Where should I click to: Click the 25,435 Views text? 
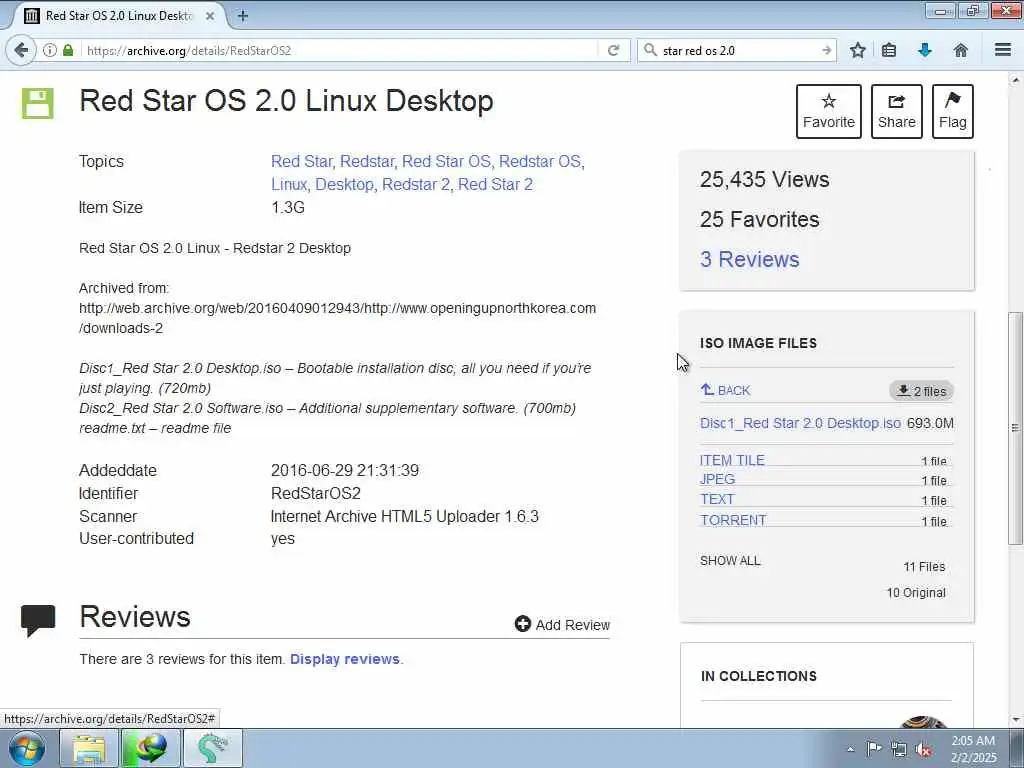point(764,180)
